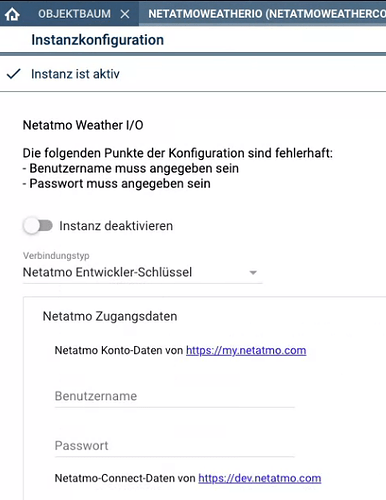The width and height of the screenshot is (386, 500).
Task: Click the Instanz ist aktiv status row
Action: point(193,74)
